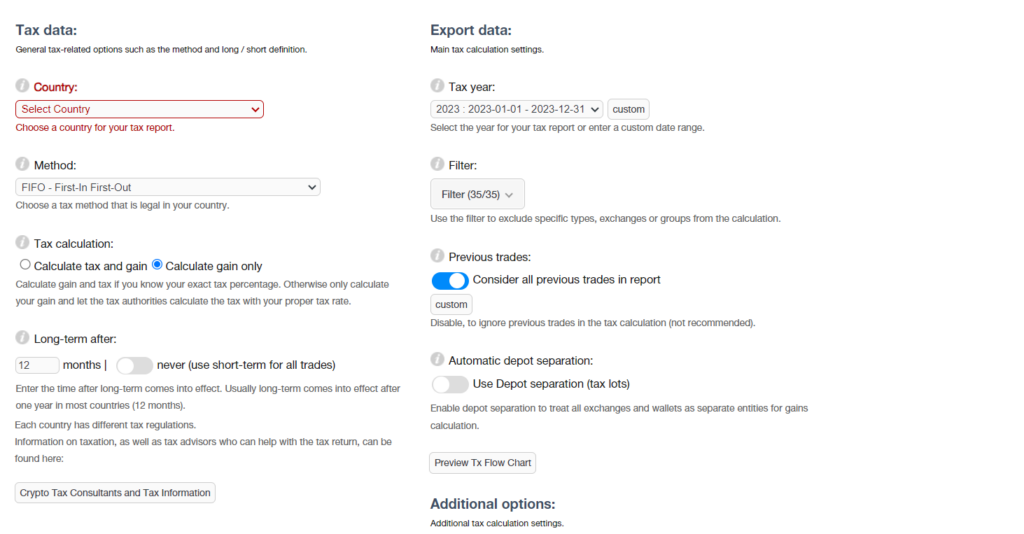Open the 2023 tax year dropdown
This screenshot has height=534, width=1024.
tap(517, 109)
